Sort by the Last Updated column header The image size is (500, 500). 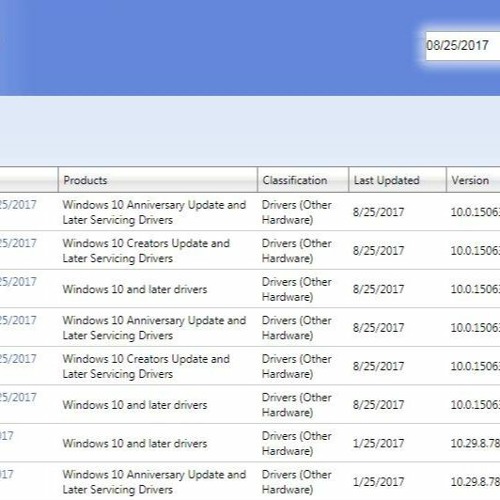(x=397, y=180)
